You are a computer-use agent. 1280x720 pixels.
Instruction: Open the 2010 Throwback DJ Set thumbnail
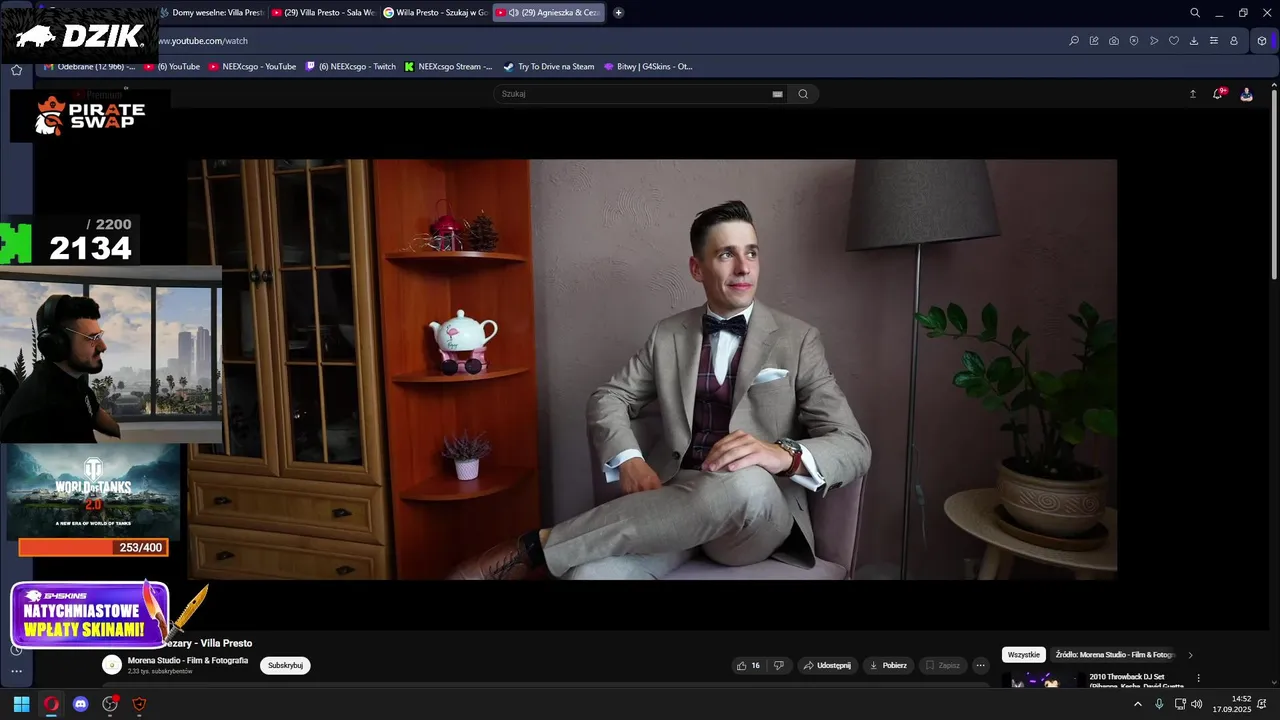pos(1042,681)
